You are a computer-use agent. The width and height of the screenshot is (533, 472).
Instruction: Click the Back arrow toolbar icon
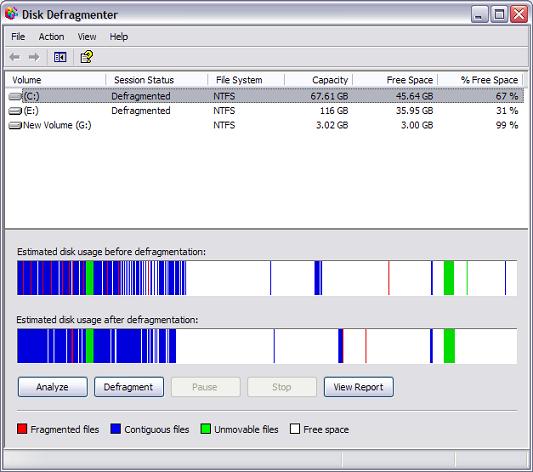[x=15, y=57]
